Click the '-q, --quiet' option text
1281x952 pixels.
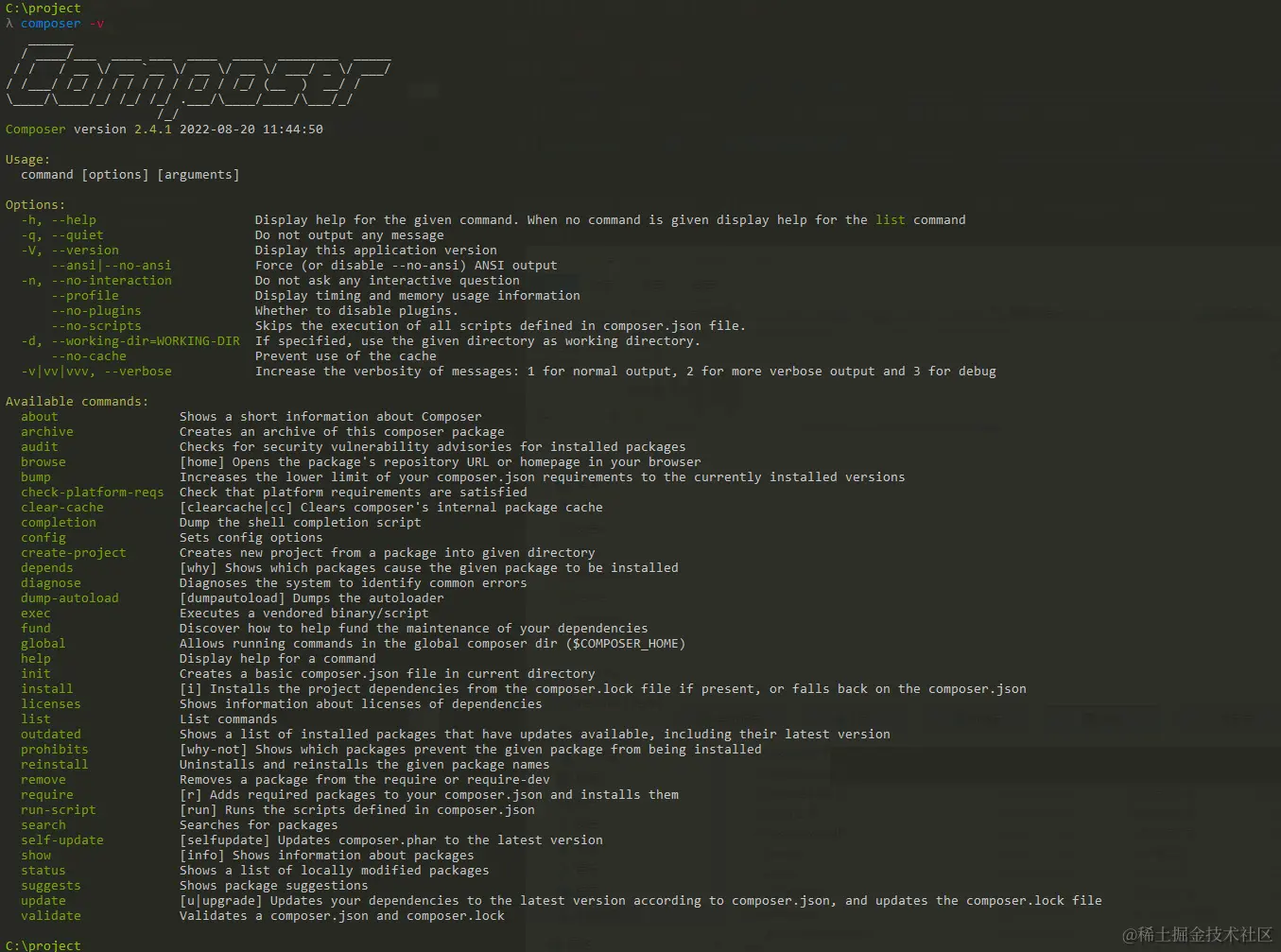(62, 235)
